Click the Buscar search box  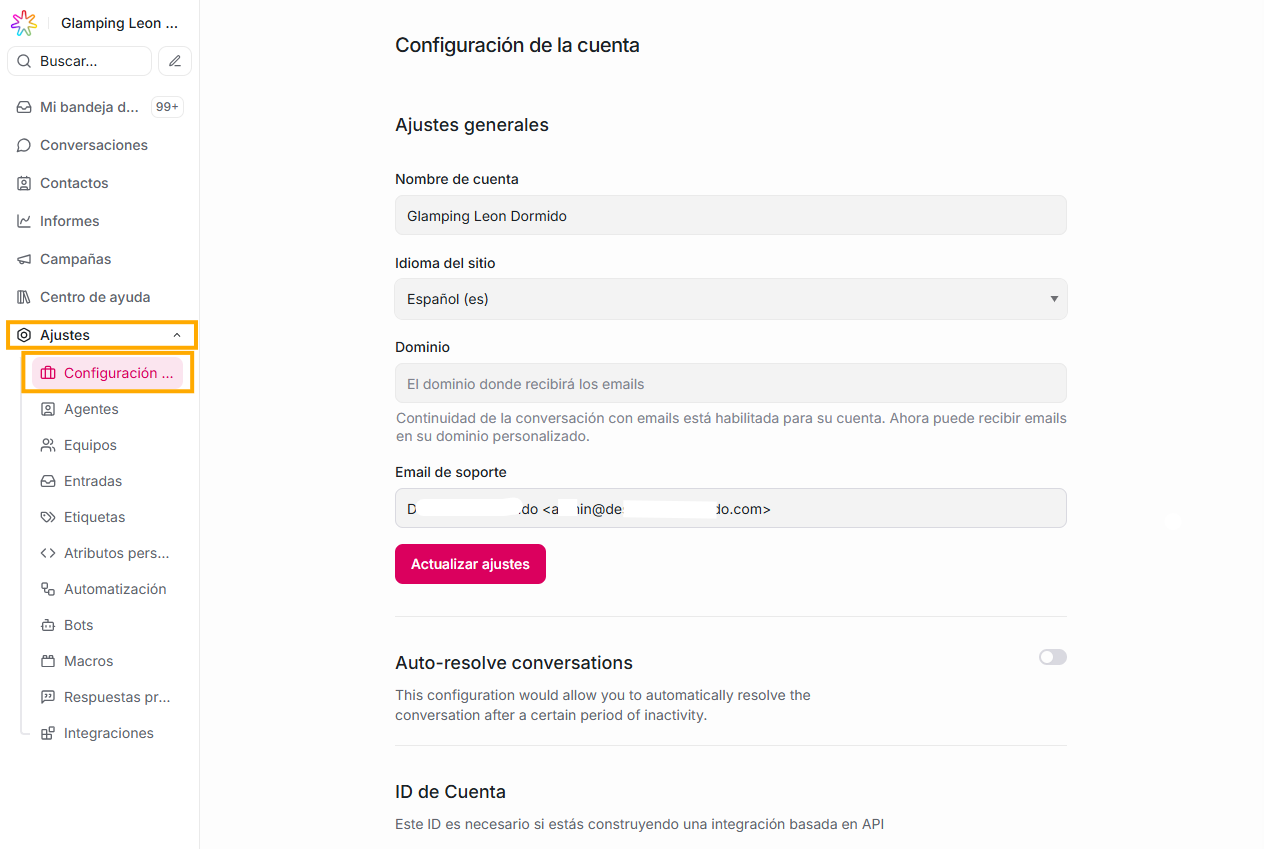[x=80, y=61]
